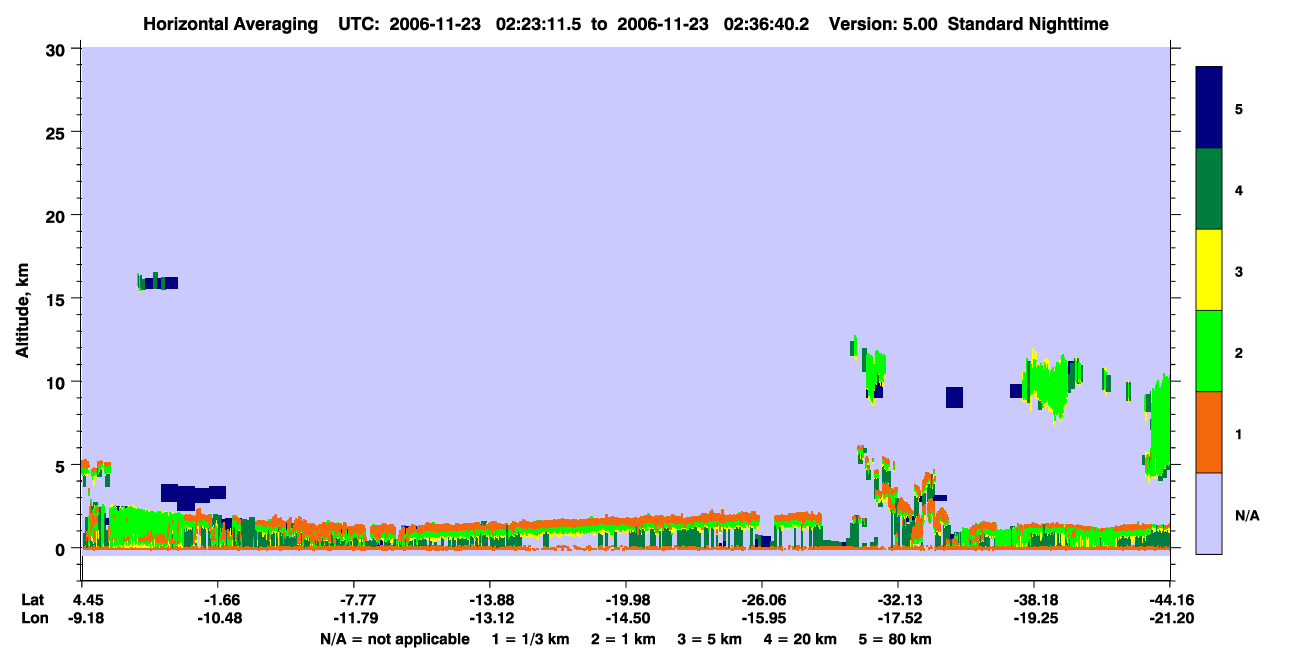Image resolution: width=1300 pixels, height=667 pixels.
Task: Click the 'N/A = not applicable' legend text
Action: 394,639
